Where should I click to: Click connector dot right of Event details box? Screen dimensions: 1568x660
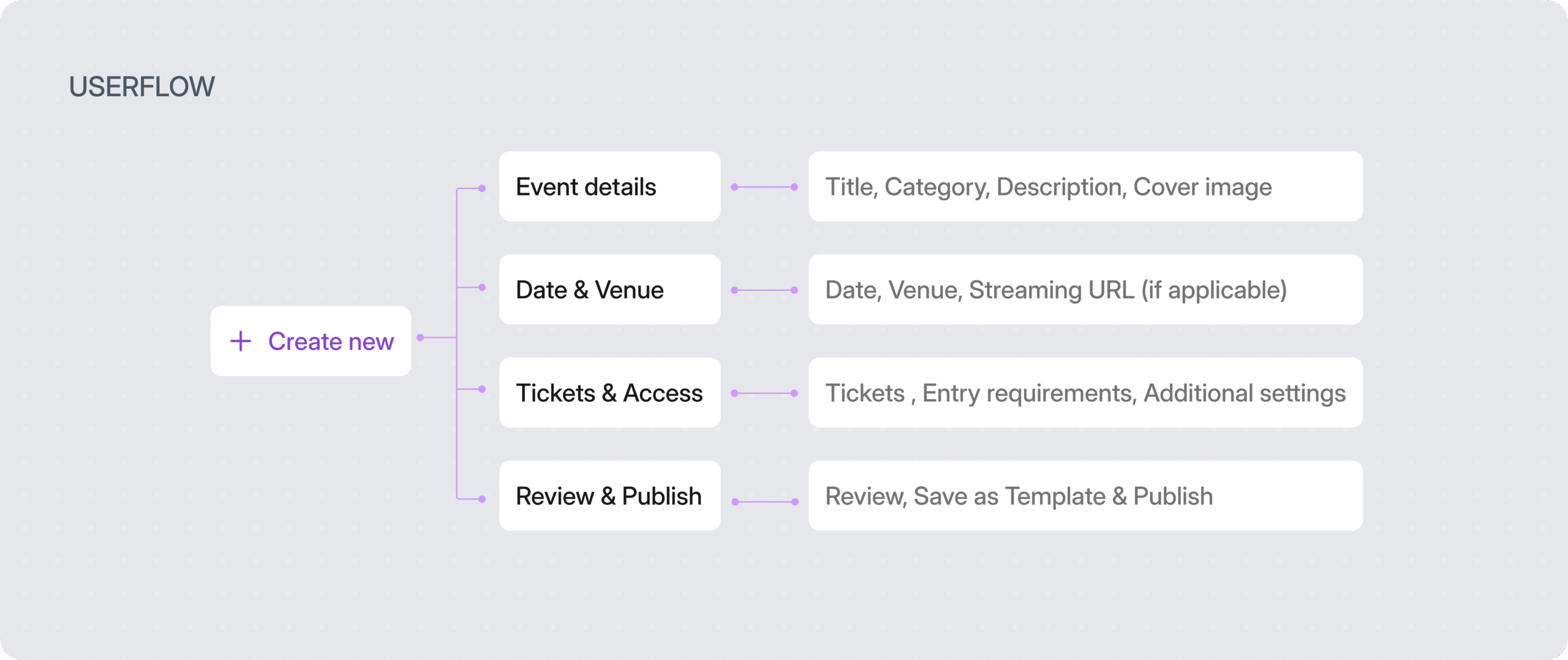tap(734, 187)
